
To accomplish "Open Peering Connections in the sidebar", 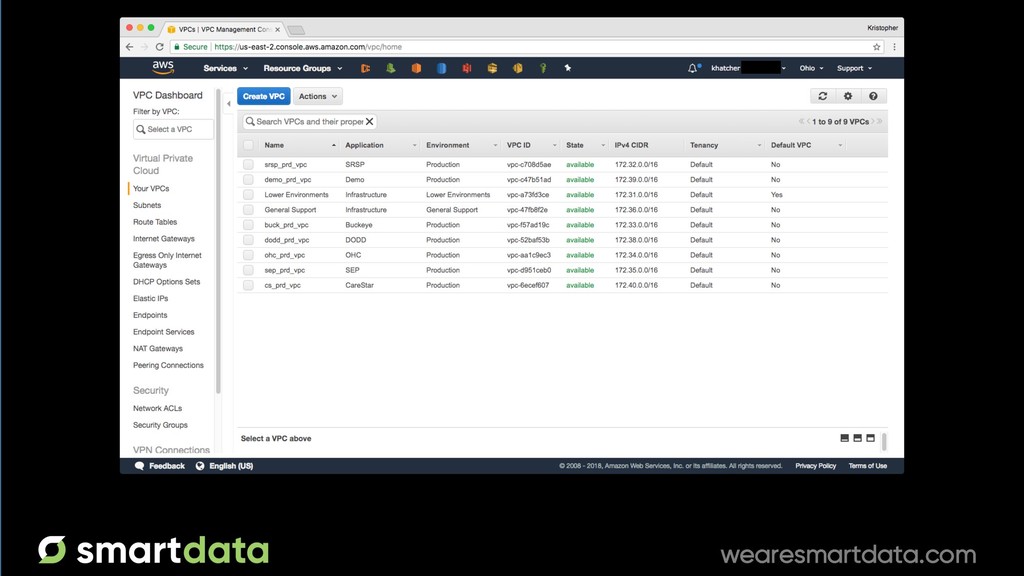I will tap(168, 366).
